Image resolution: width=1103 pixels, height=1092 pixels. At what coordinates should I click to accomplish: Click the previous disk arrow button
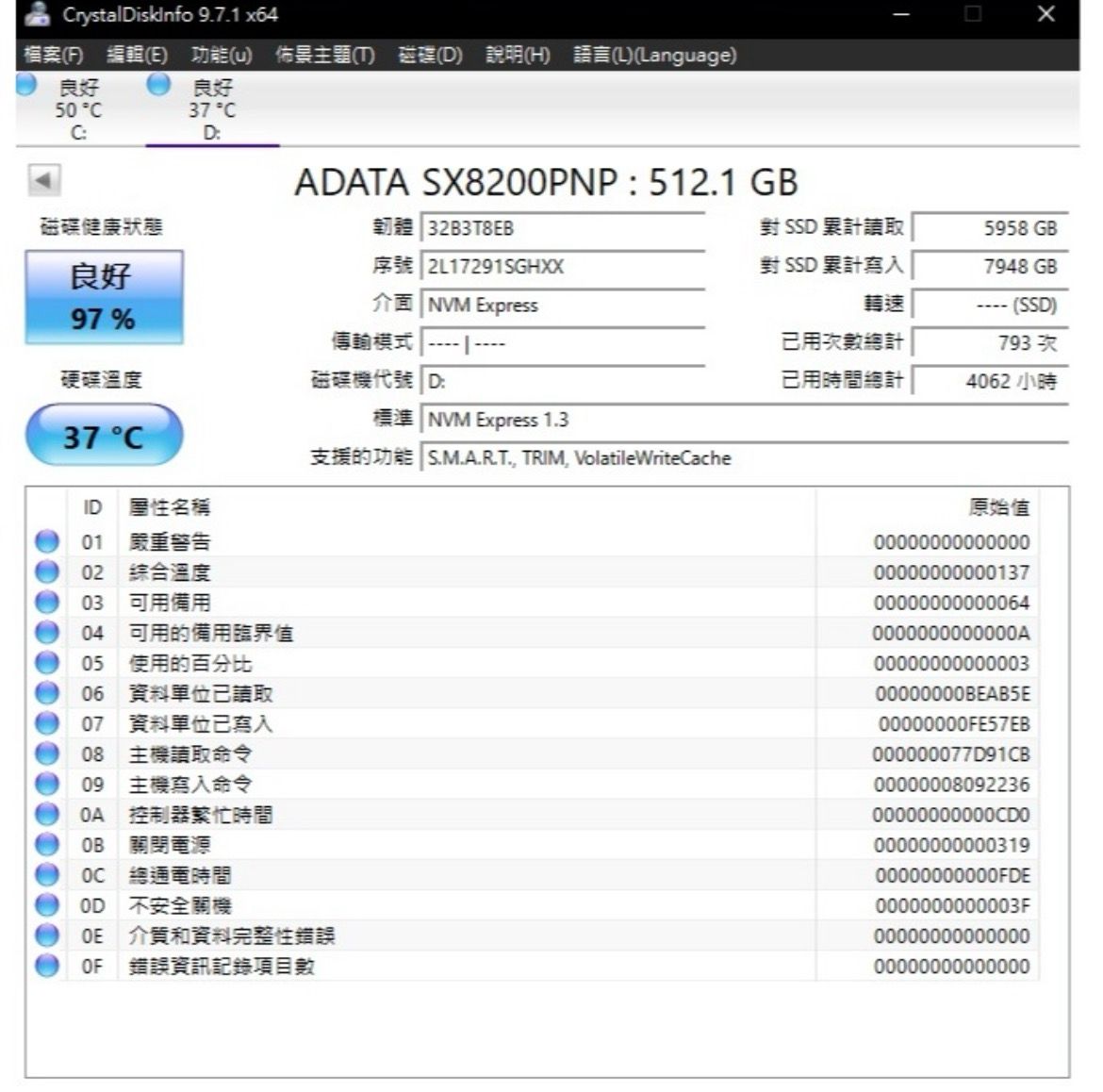point(43,181)
